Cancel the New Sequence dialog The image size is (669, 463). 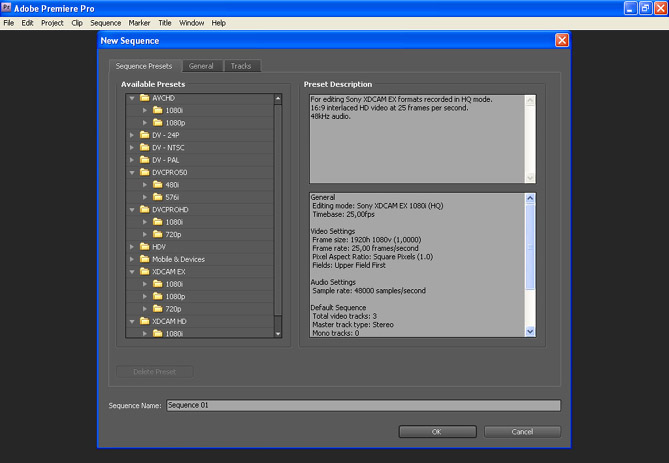click(x=522, y=432)
